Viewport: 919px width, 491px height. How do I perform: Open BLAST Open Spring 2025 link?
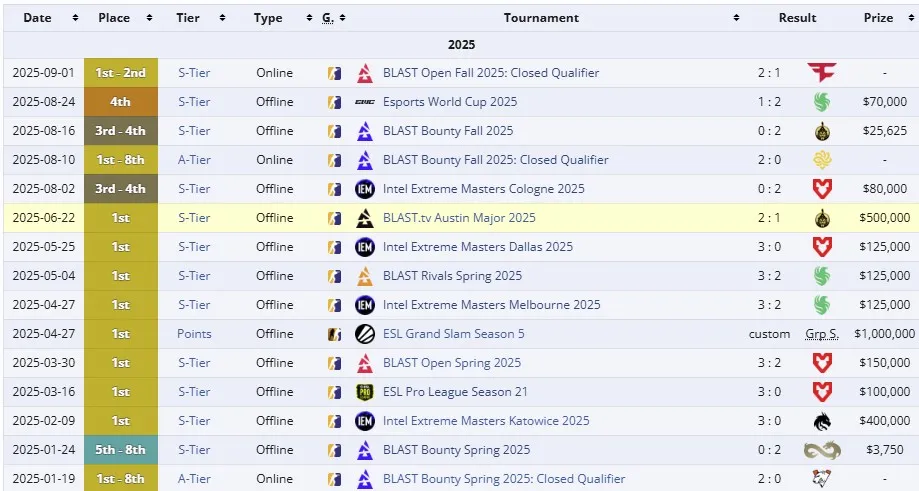click(451, 363)
